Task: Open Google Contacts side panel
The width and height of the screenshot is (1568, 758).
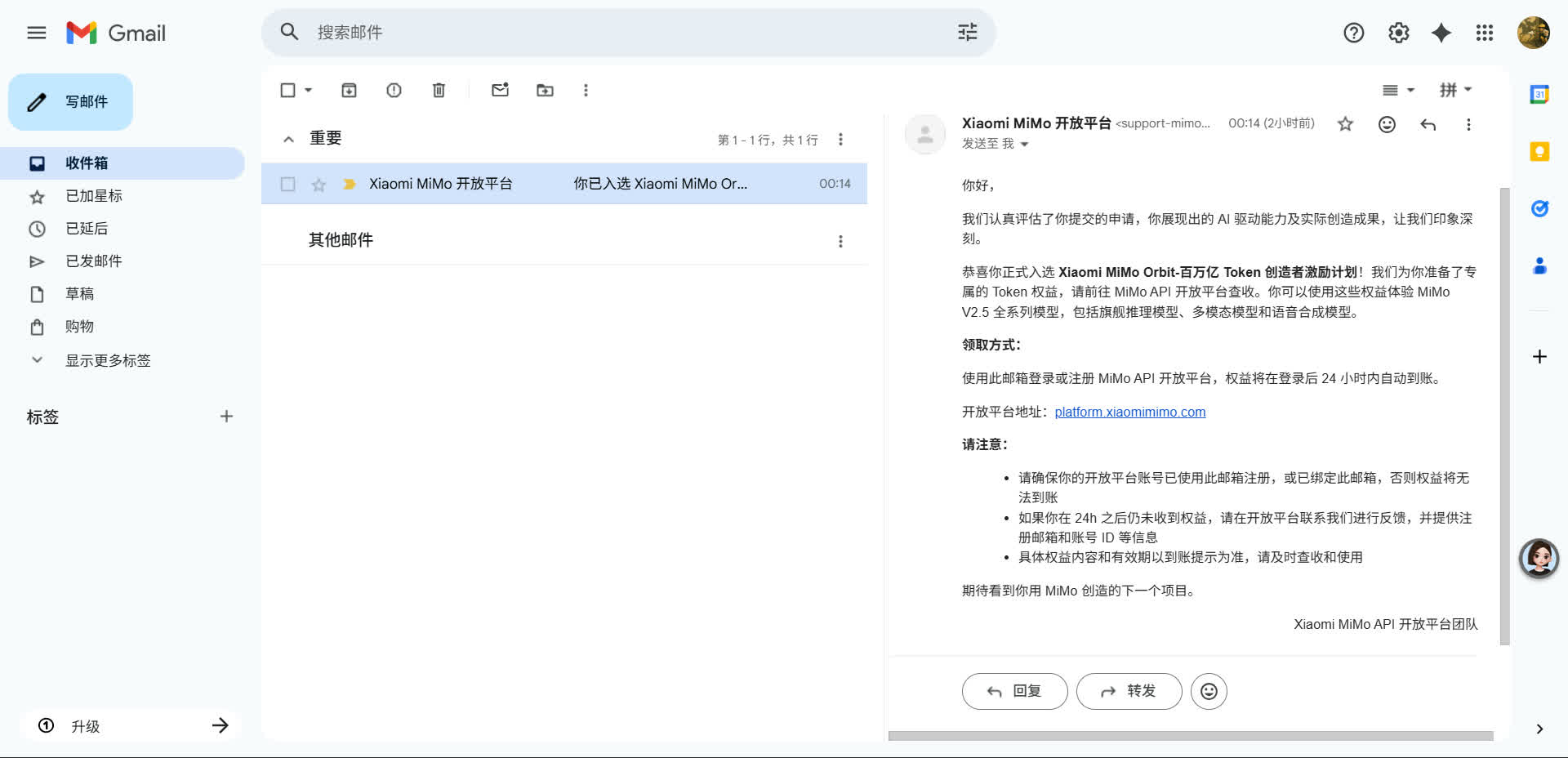Action: tap(1539, 265)
